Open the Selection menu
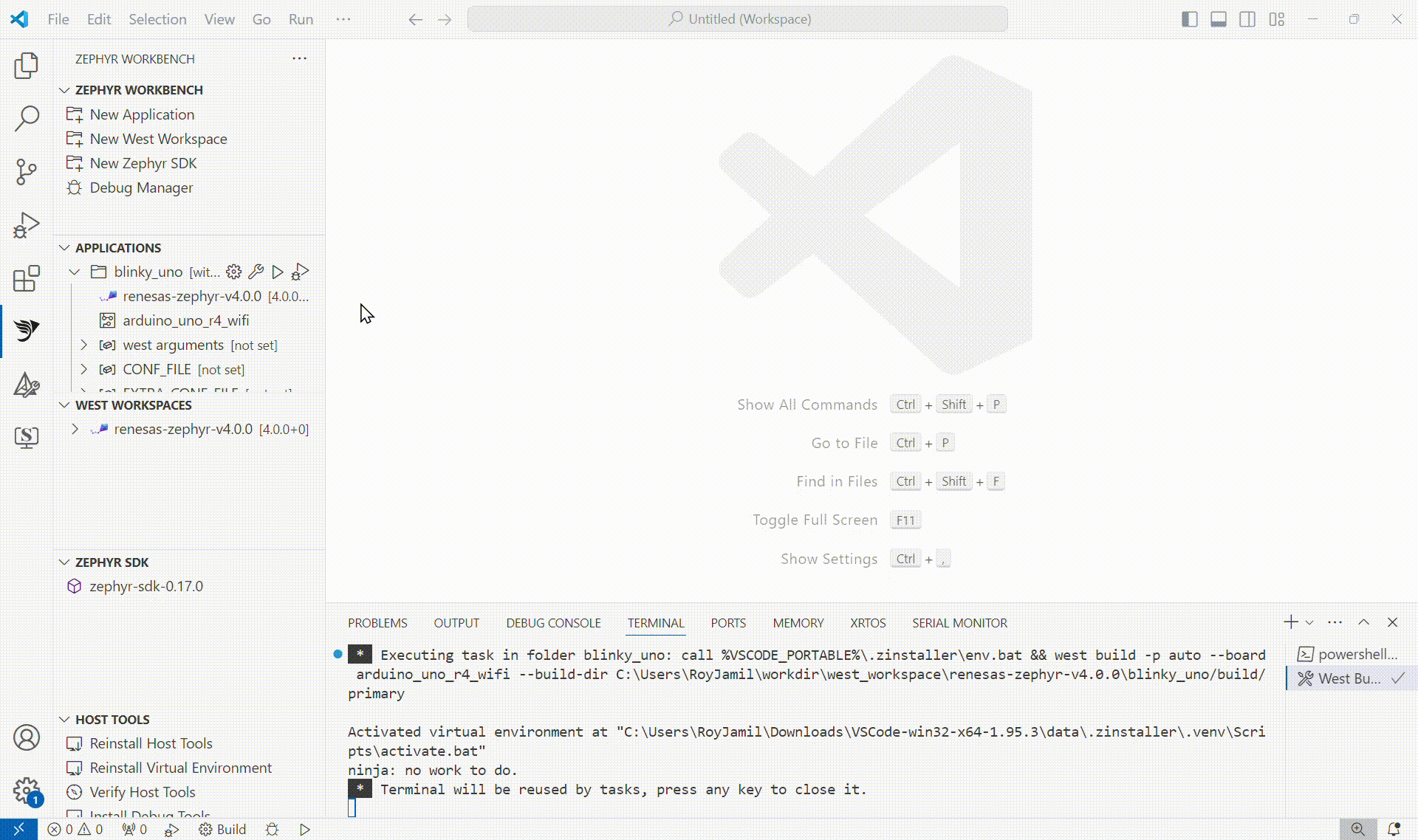Image resolution: width=1418 pixels, height=840 pixels. click(157, 19)
